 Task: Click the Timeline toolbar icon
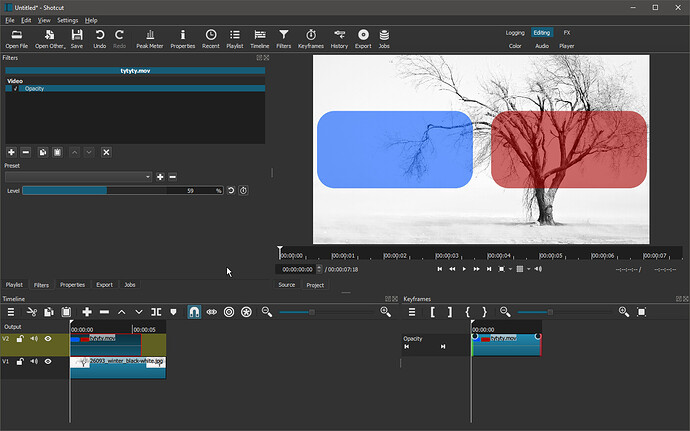coord(260,39)
